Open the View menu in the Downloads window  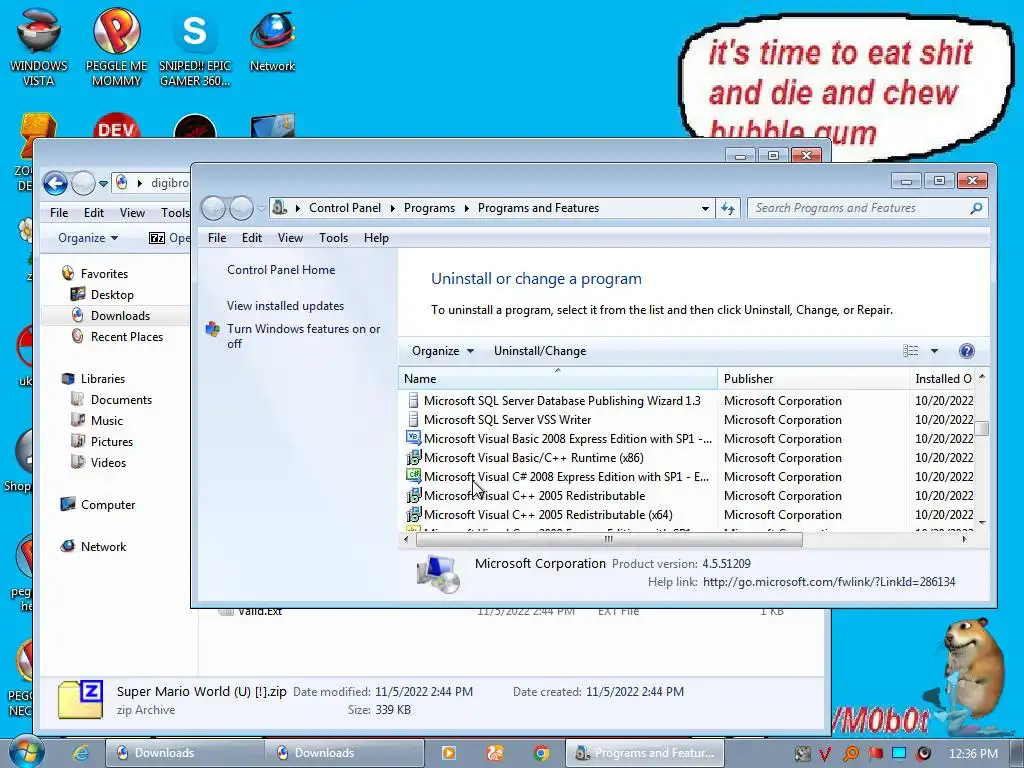pyautogui.click(x=132, y=213)
